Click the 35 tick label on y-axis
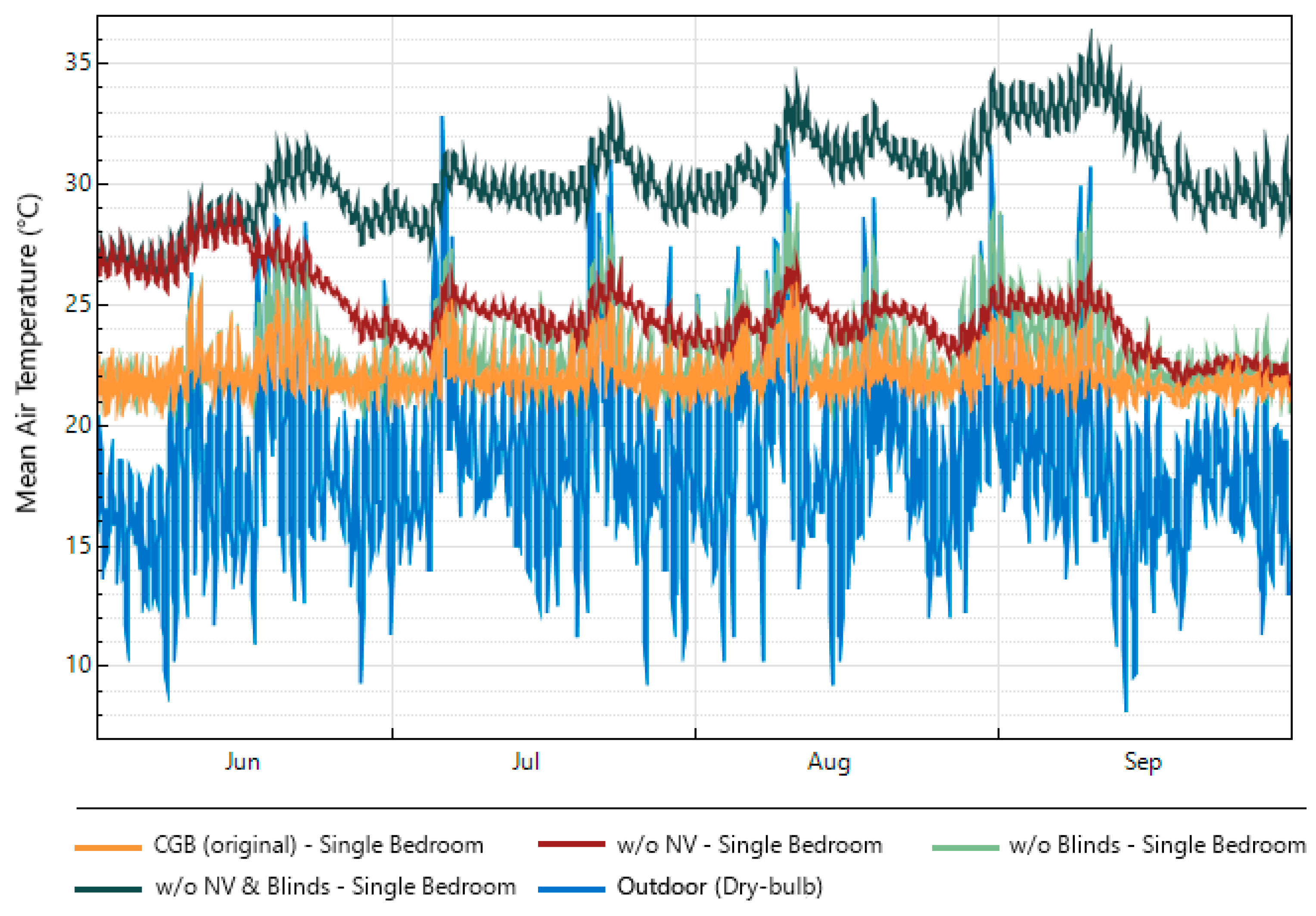This screenshot has height=916, width=1316. click(78, 62)
